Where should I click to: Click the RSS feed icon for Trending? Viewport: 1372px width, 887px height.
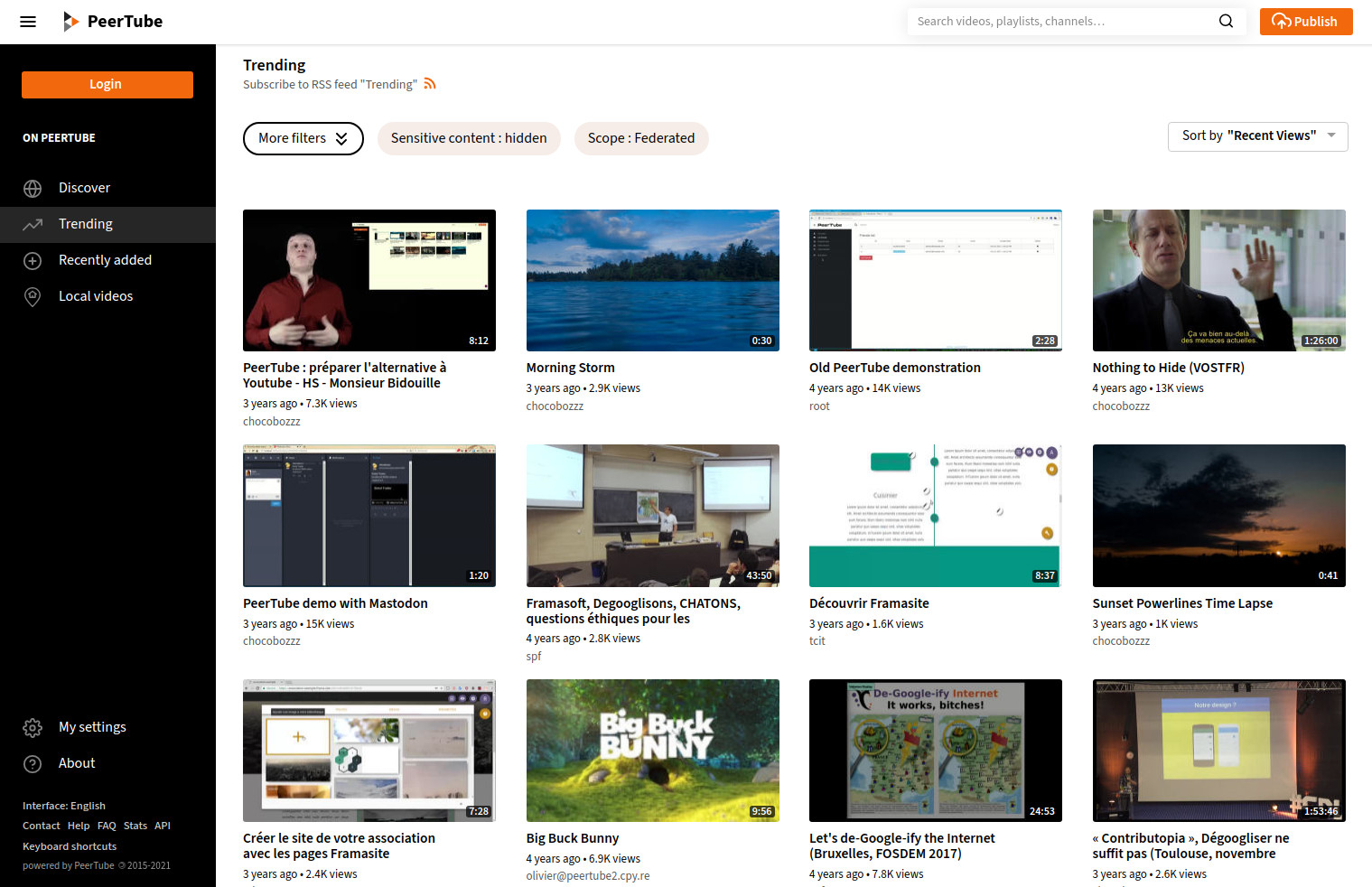[431, 82]
